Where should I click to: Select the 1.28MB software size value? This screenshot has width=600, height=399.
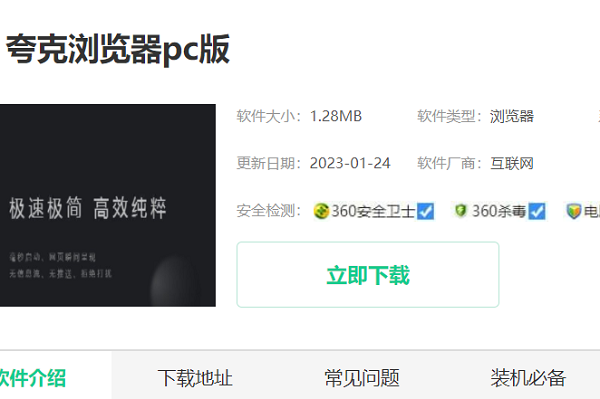tap(336, 116)
